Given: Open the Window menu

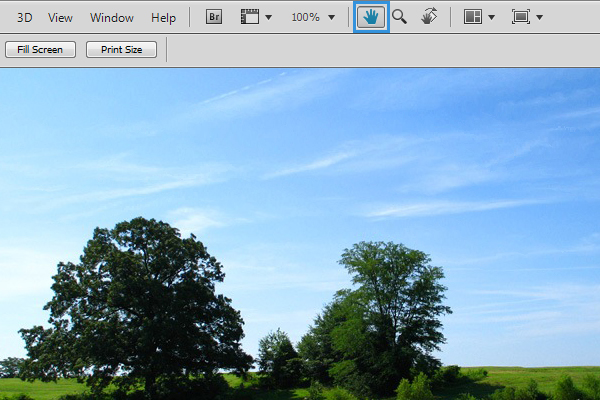Looking at the screenshot, I should (x=112, y=18).
